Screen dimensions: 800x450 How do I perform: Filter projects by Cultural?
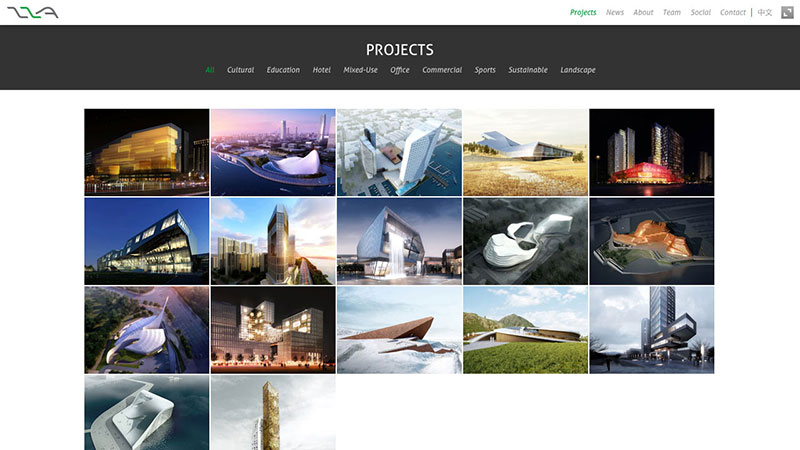pos(240,70)
